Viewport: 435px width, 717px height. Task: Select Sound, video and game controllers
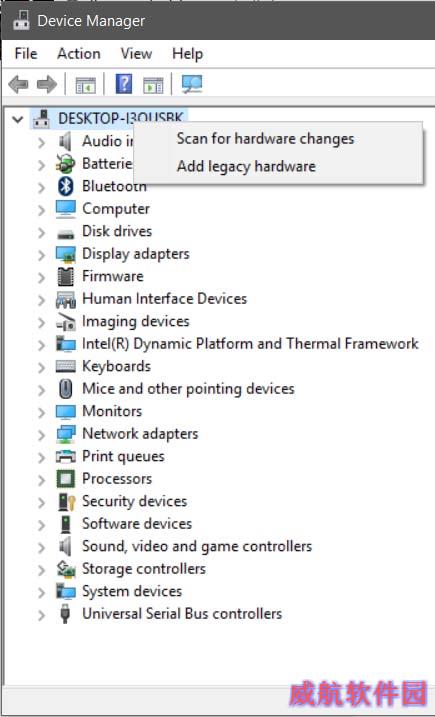point(197,546)
